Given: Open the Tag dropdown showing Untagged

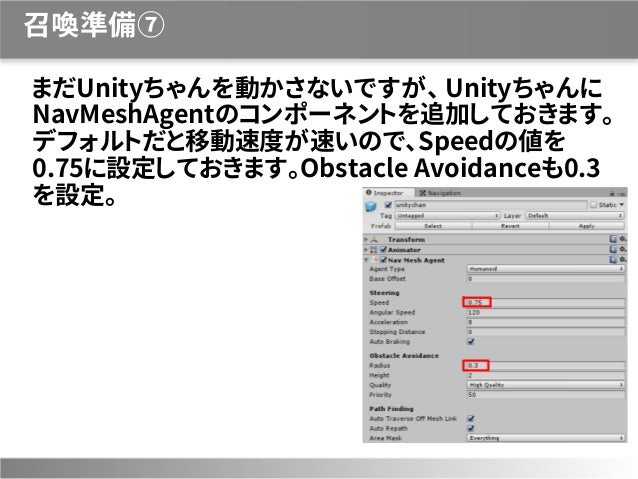Looking at the screenshot, I should pyautogui.click(x=447, y=216).
